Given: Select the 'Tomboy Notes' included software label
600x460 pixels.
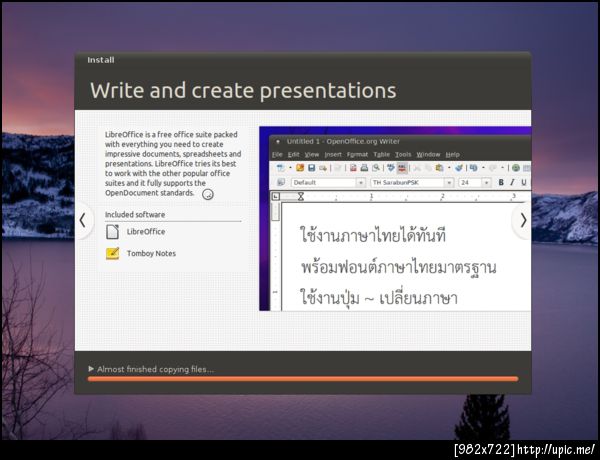Looking at the screenshot, I should (x=152, y=253).
